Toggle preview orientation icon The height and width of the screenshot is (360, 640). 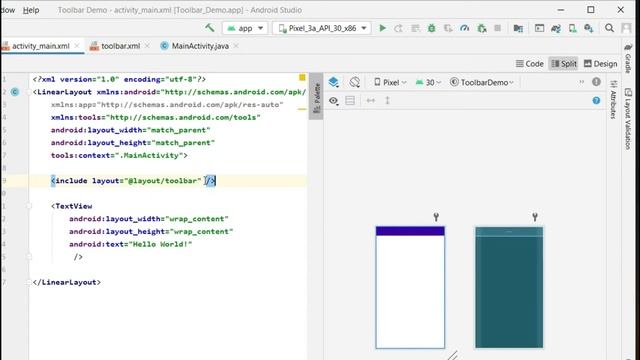[x=354, y=82]
